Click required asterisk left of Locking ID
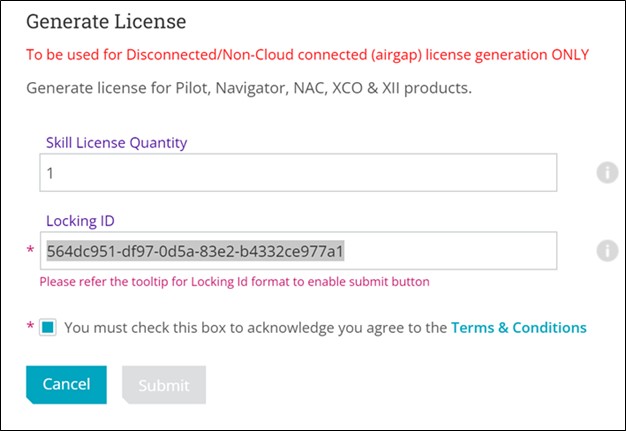The height and width of the screenshot is (431, 626). [x=30, y=252]
